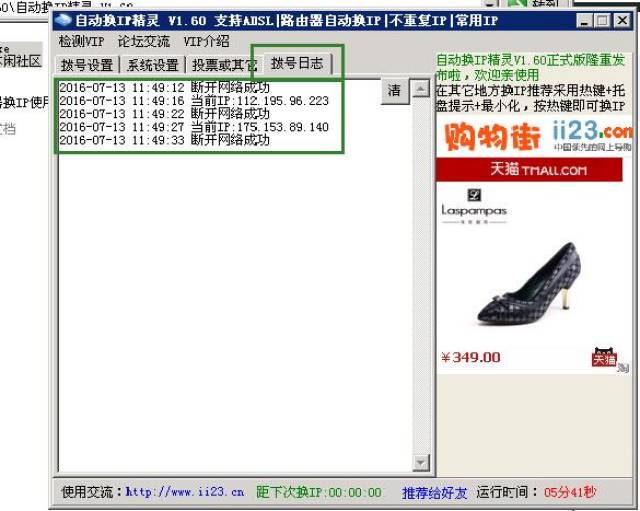Click the 天猫 TMALL.COM red banner
640x511 pixels.
click(x=529, y=169)
